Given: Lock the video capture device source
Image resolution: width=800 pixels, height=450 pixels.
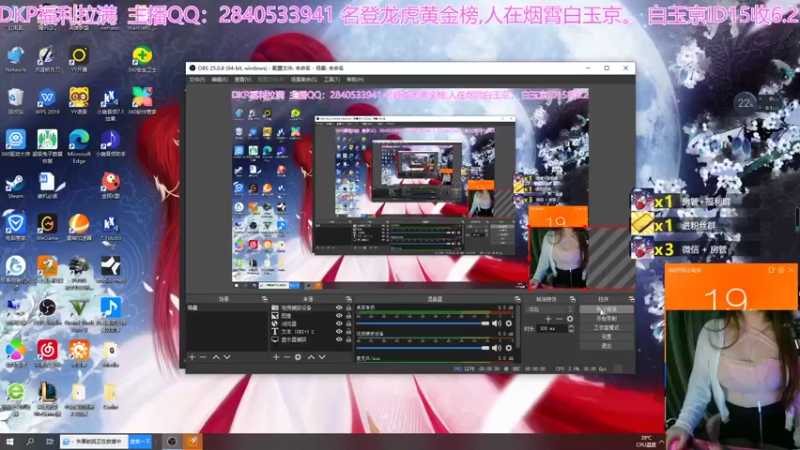Looking at the screenshot, I should (348, 308).
